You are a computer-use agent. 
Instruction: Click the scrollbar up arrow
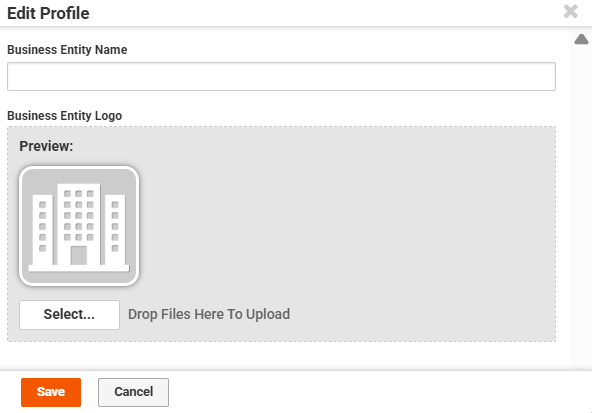pos(581,39)
